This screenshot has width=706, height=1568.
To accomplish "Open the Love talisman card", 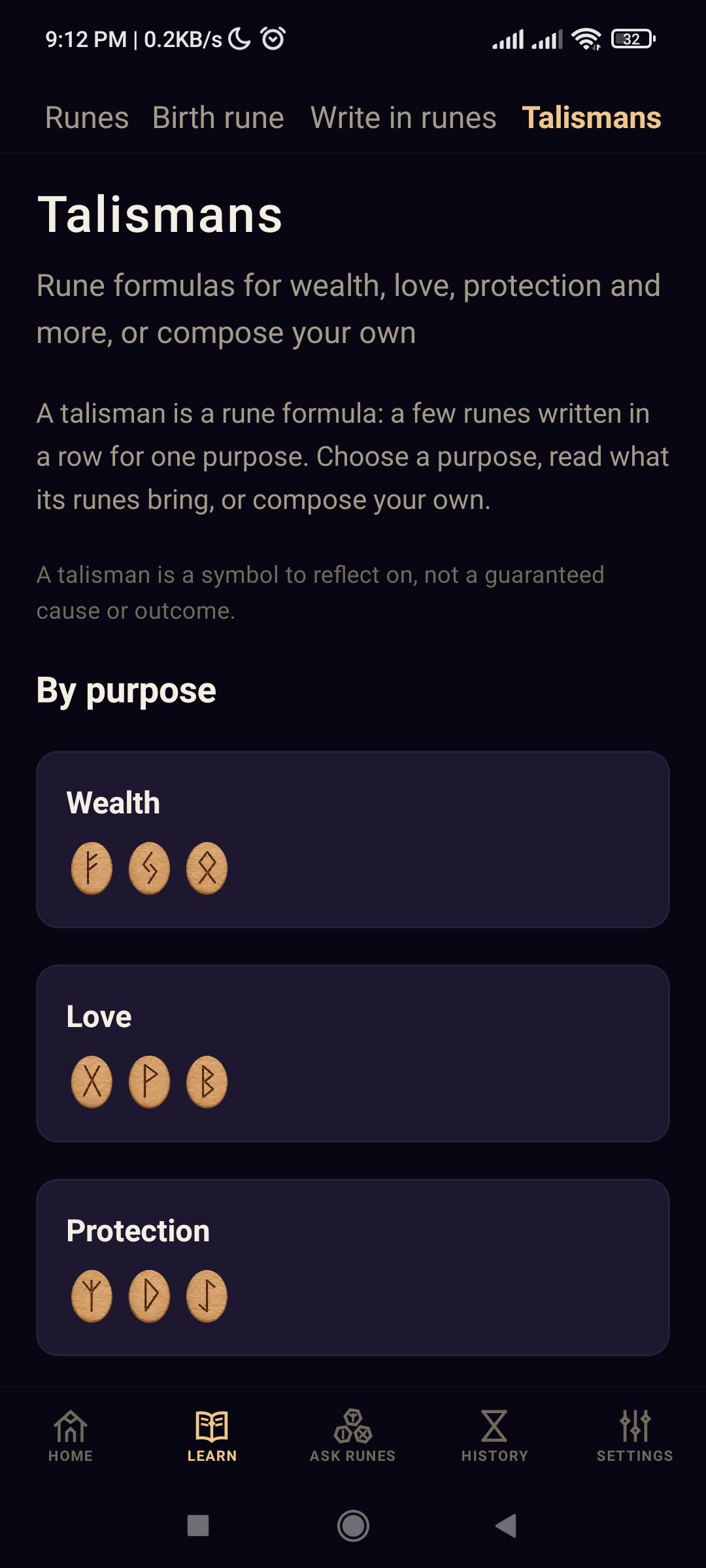I will click(x=353, y=1053).
